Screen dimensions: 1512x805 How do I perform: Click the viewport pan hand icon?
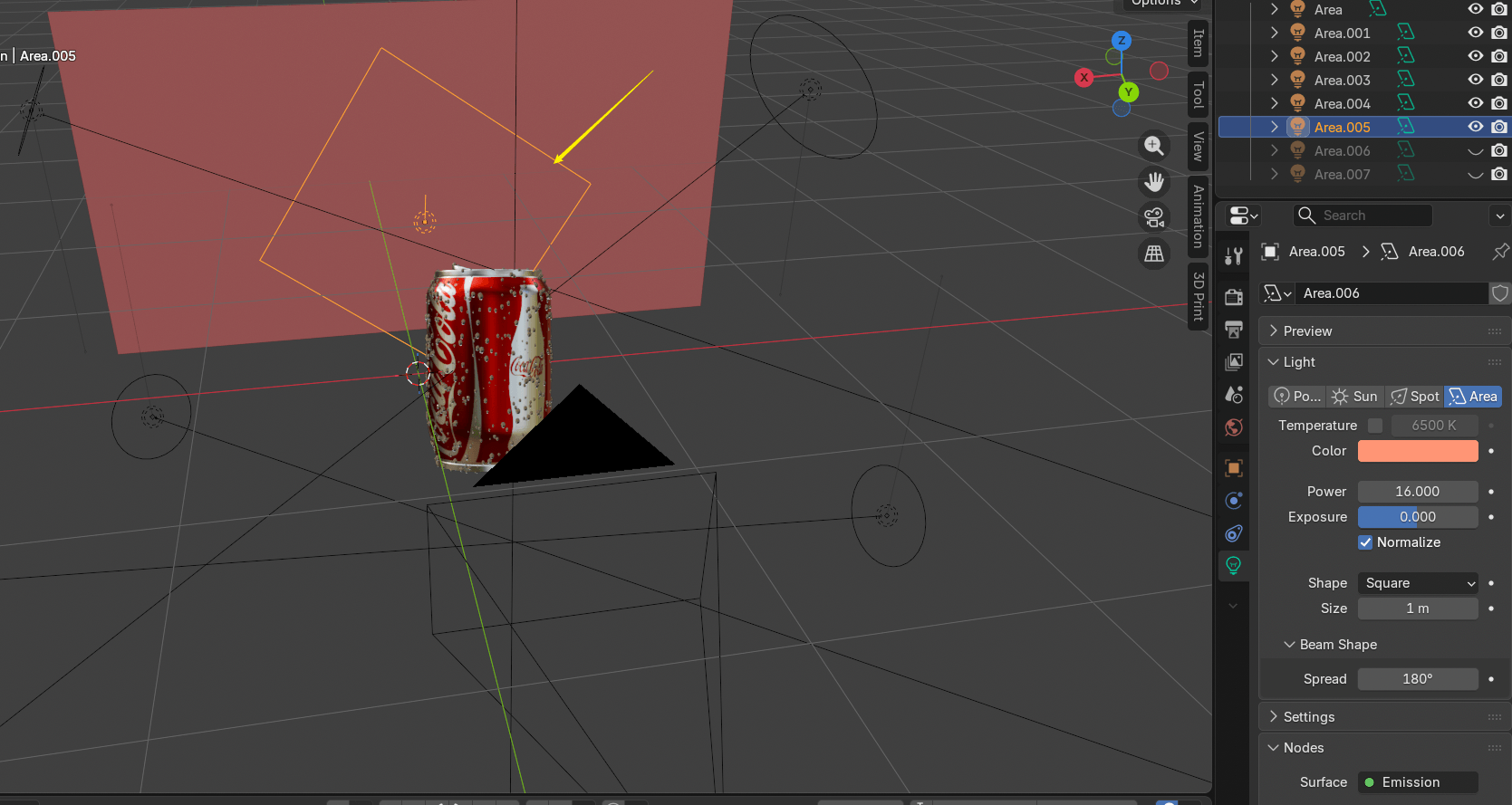pyautogui.click(x=1154, y=182)
